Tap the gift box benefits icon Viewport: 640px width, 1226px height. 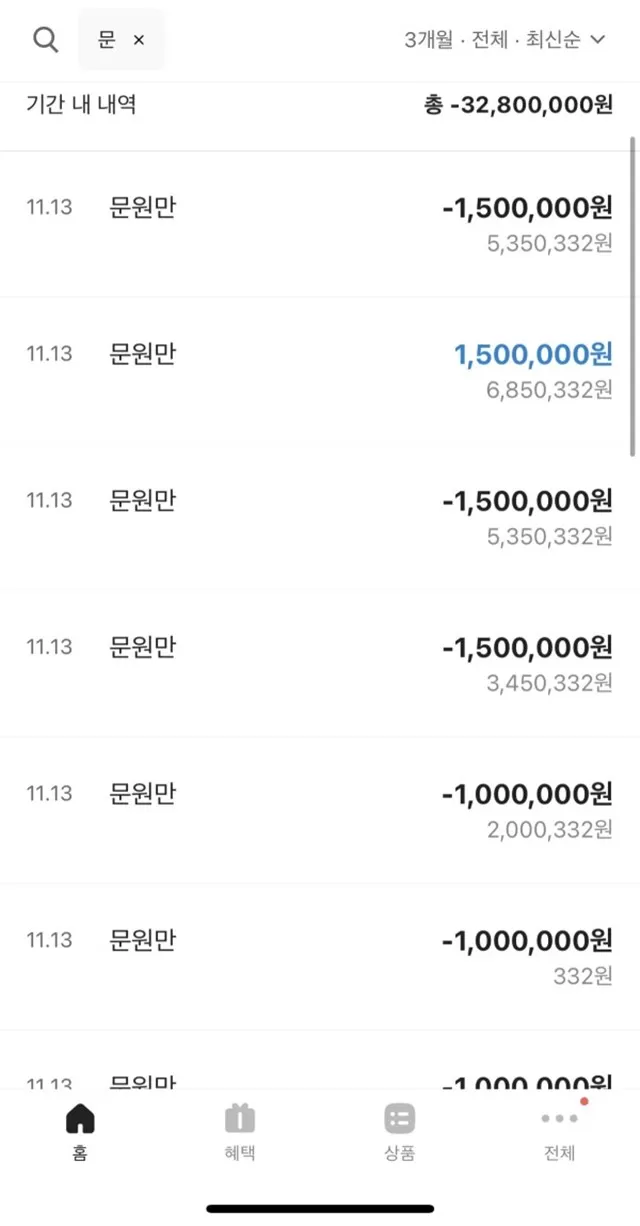point(240,1118)
